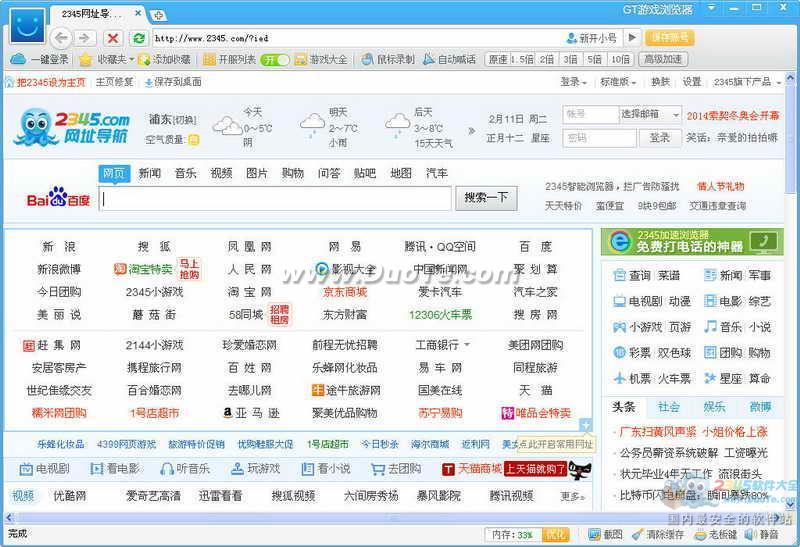The width and height of the screenshot is (800, 547).
Task: Open a new tab with plus icon
Action: [158, 15]
